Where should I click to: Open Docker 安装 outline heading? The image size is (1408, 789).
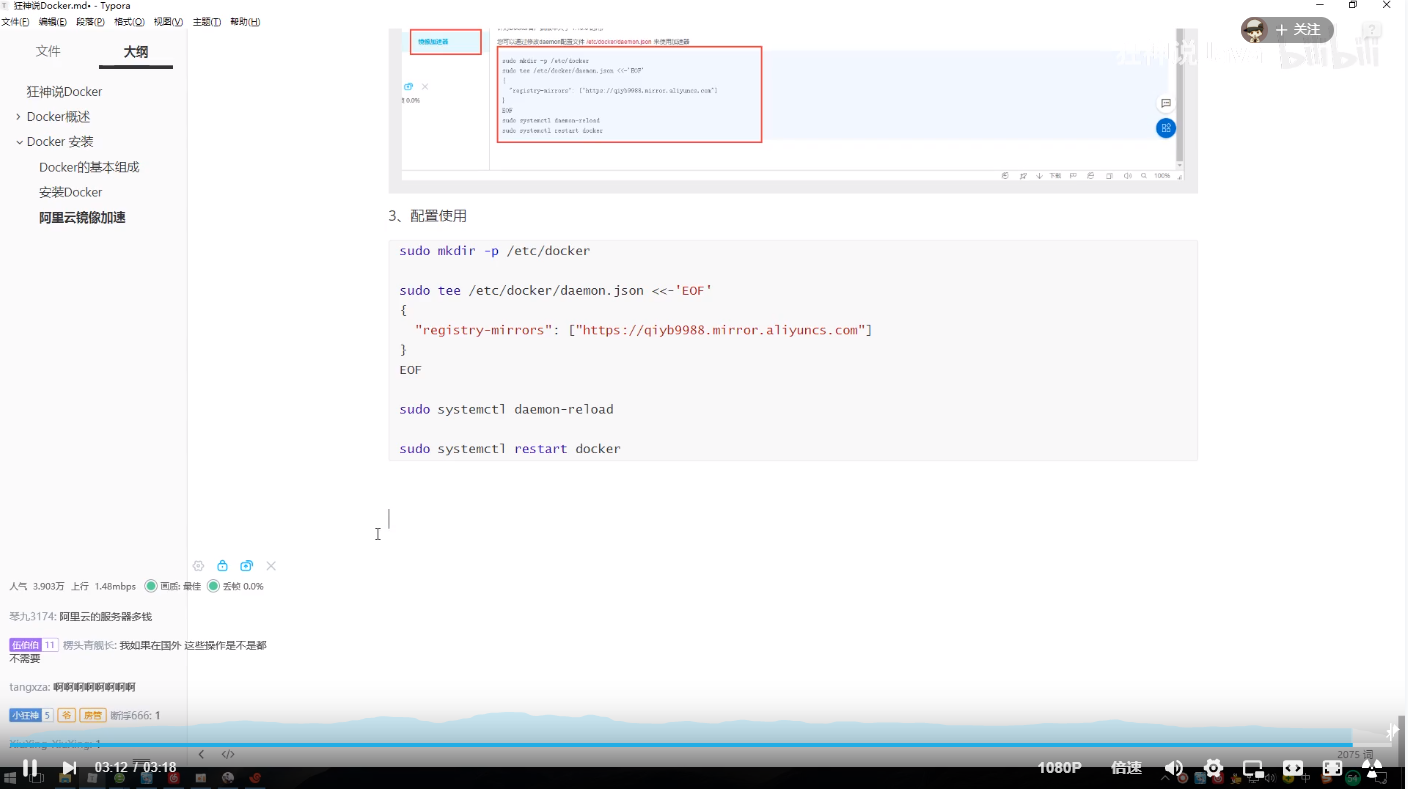coord(60,142)
